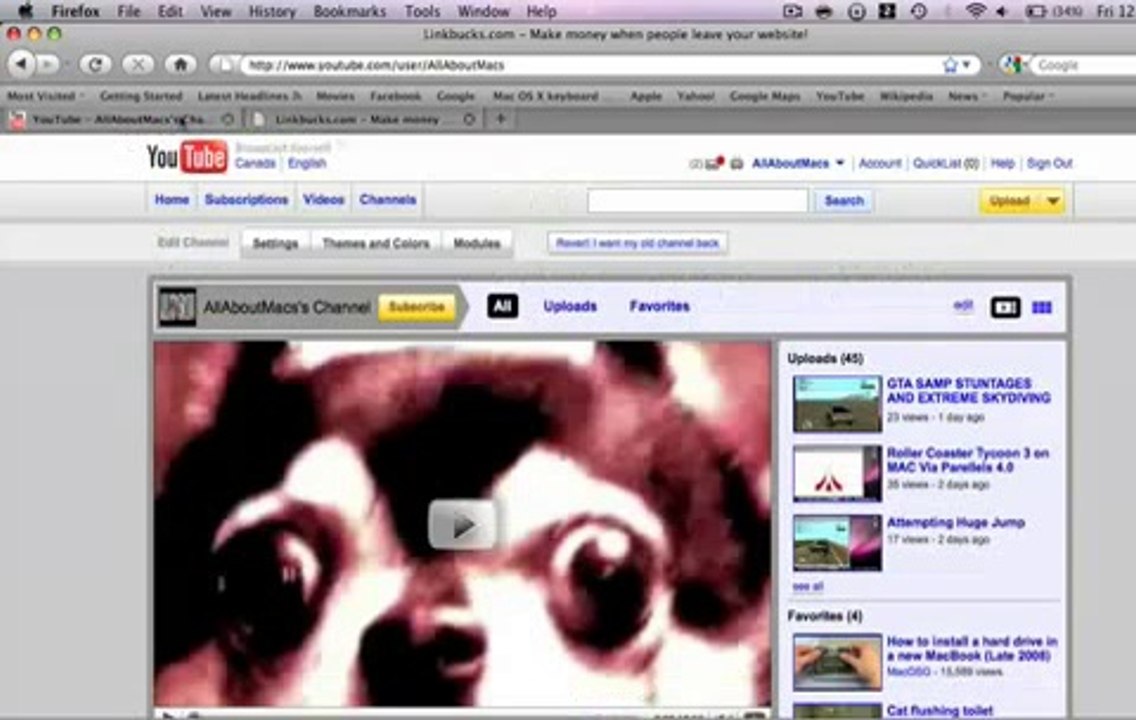Switch to grid view icon
Screen dimensions: 1136x720
click(x=1042, y=307)
